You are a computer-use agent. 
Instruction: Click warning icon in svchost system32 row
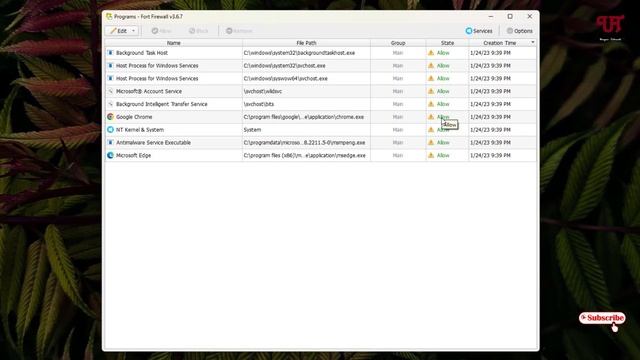431,65
